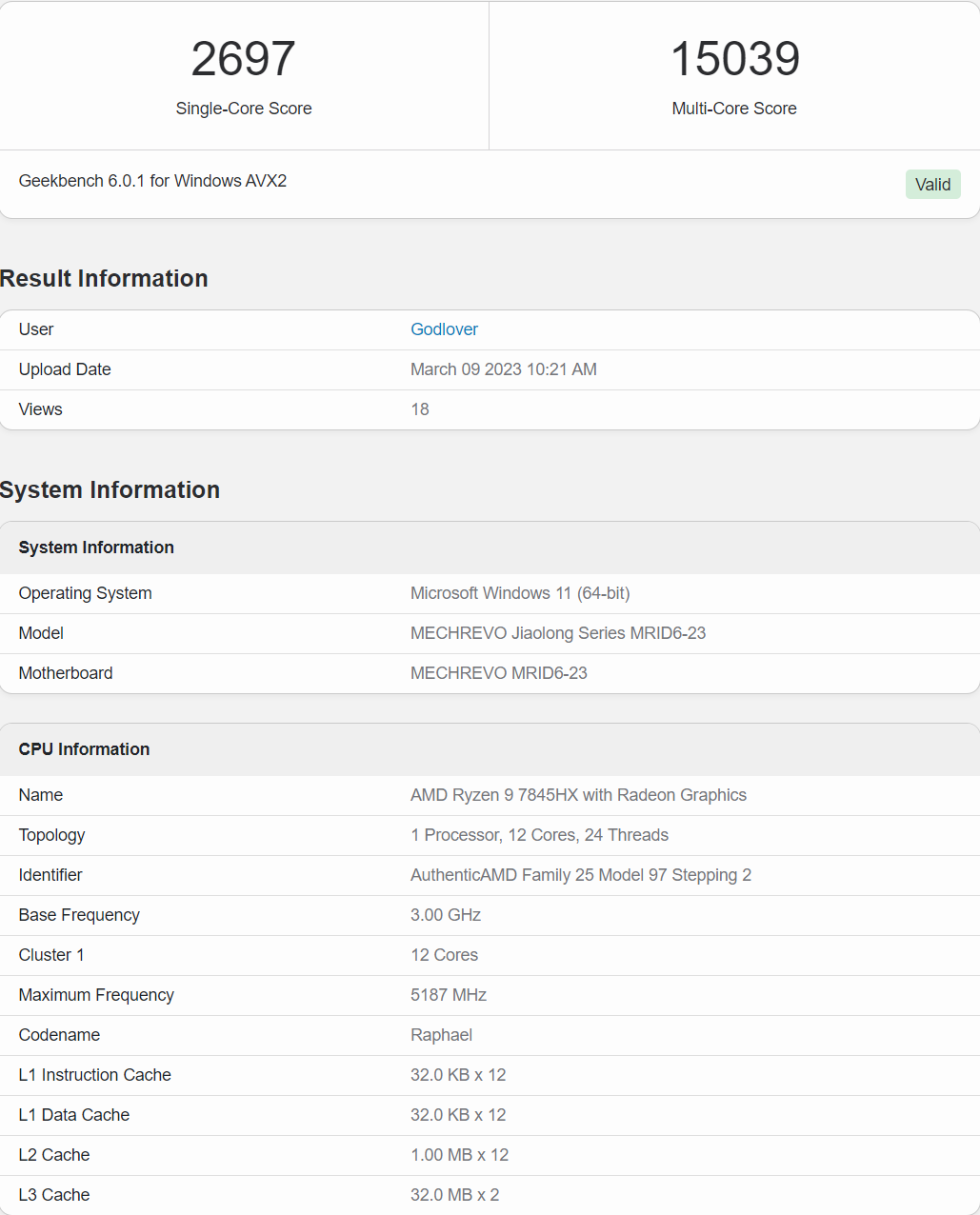980x1215 pixels.
Task: Click the Multi-Core Score label
Action: pos(734,109)
